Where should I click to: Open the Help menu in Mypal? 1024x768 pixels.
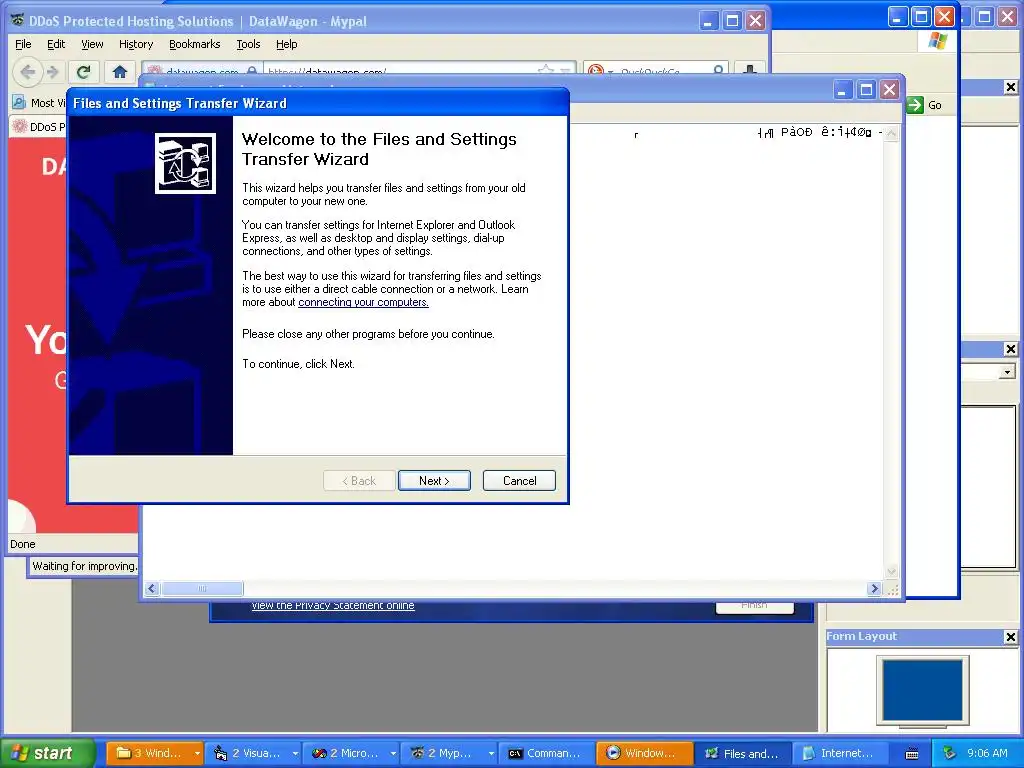click(287, 44)
